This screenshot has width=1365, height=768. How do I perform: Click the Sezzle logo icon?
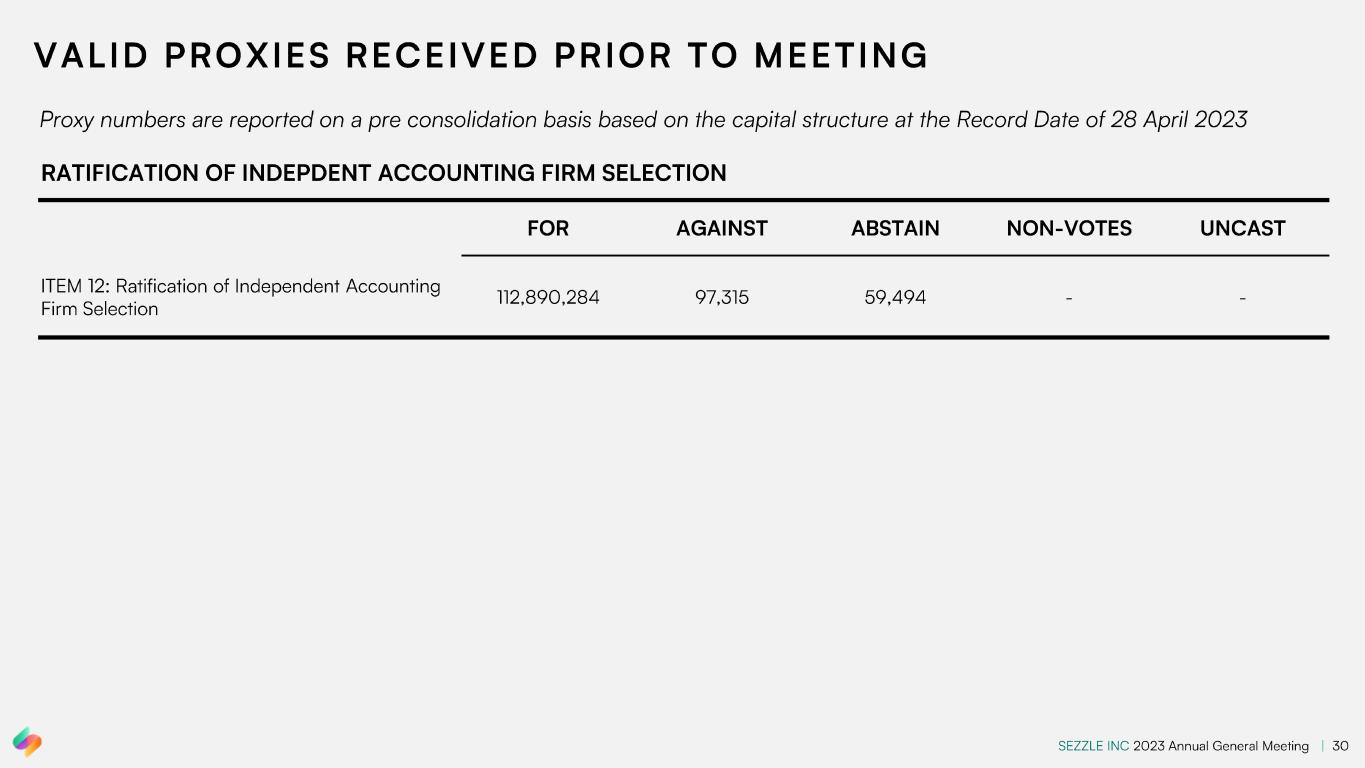click(x=27, y=741)
